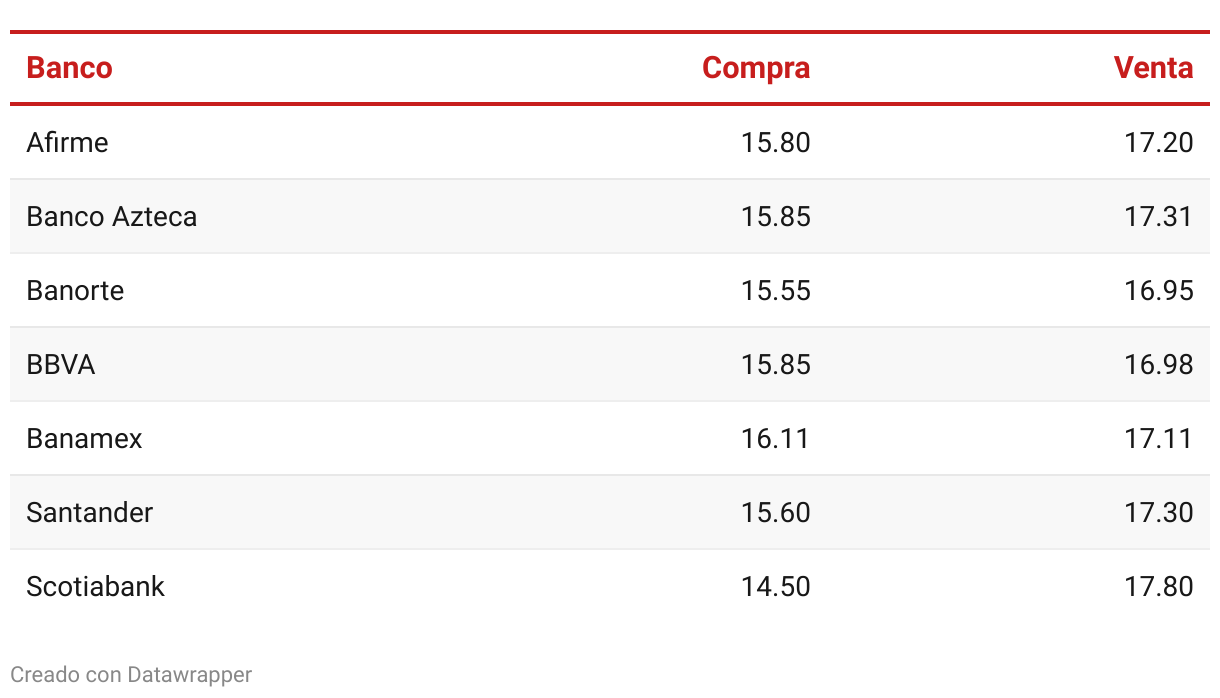Select Scotiabank's compra value 14.50

click(x=776, y=586)
